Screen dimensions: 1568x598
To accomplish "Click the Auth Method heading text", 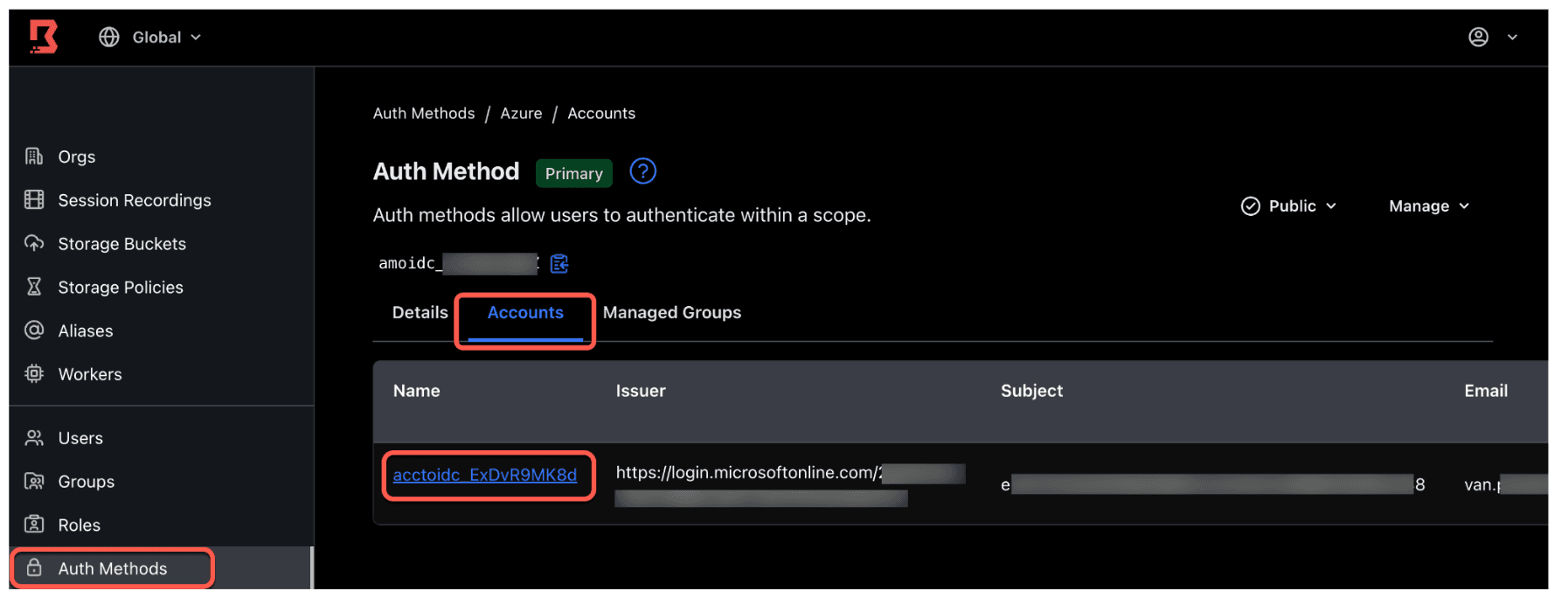I will [446, 171].
